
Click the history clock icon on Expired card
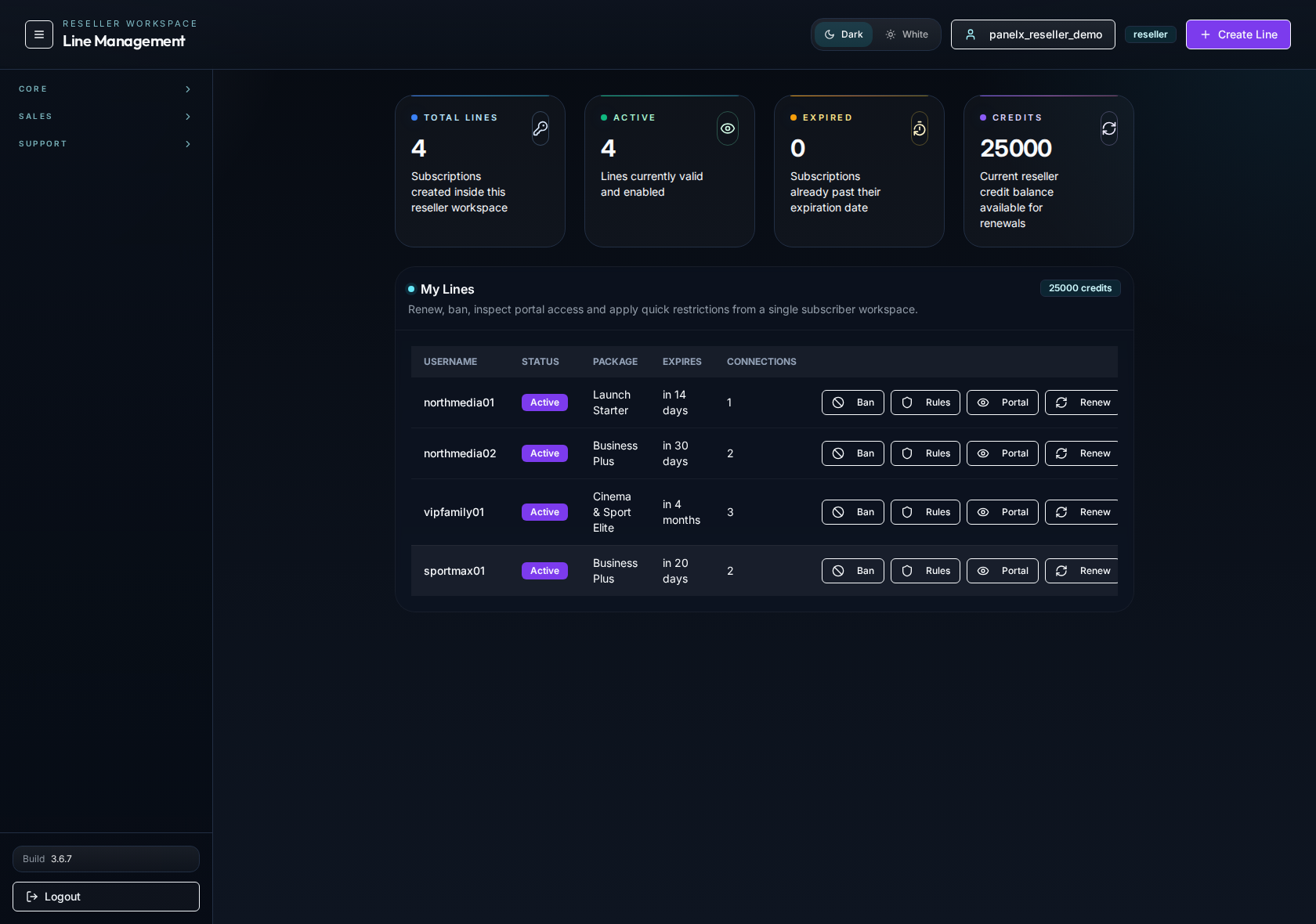coord(919,128)
